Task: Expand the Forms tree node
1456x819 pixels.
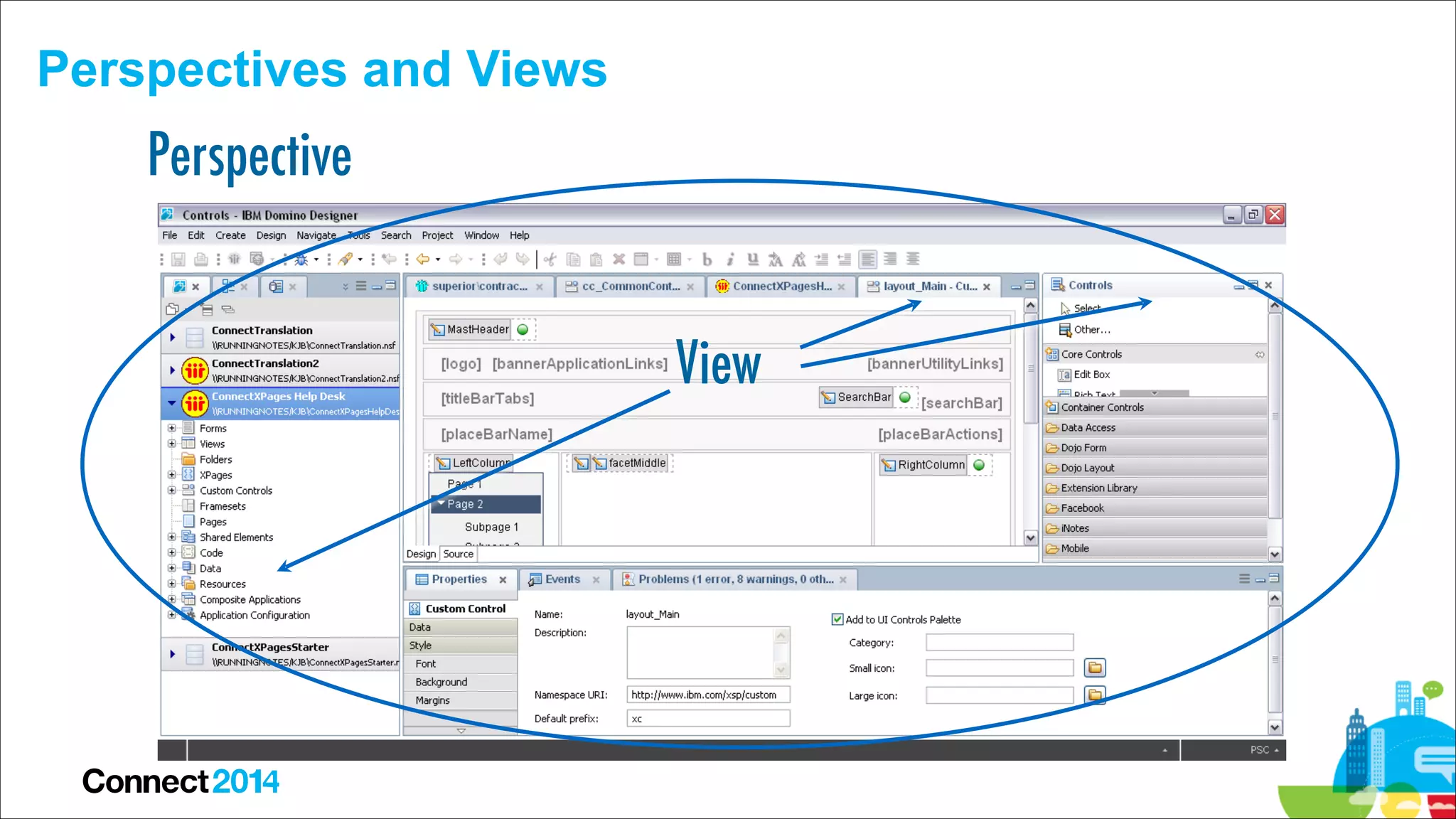Action: [x=171, y=428]
